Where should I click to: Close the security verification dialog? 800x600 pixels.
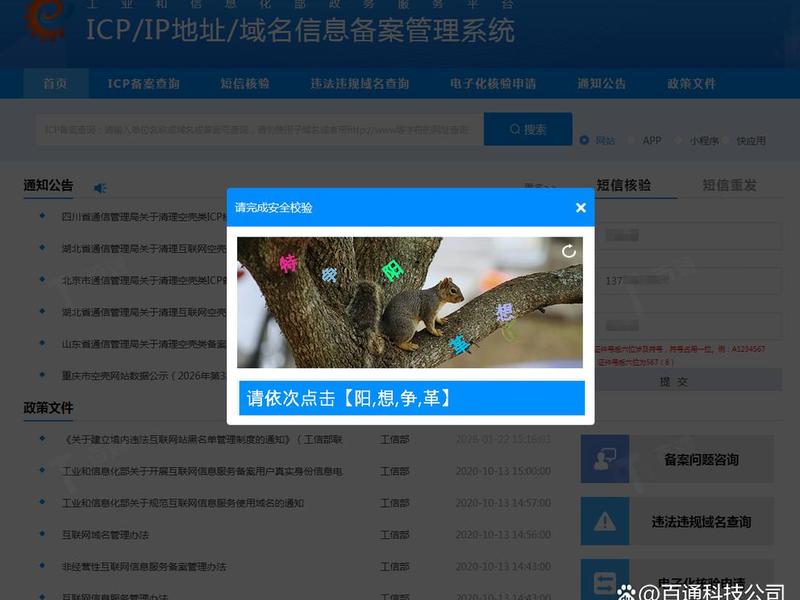pyautogui.click(x=581, y=208)
